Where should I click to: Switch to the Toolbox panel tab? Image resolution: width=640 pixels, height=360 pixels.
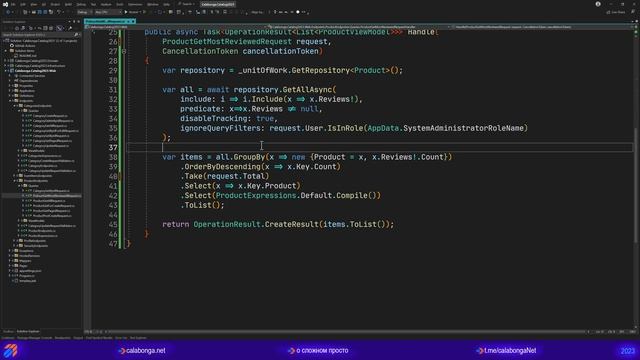tap(8, 332)
